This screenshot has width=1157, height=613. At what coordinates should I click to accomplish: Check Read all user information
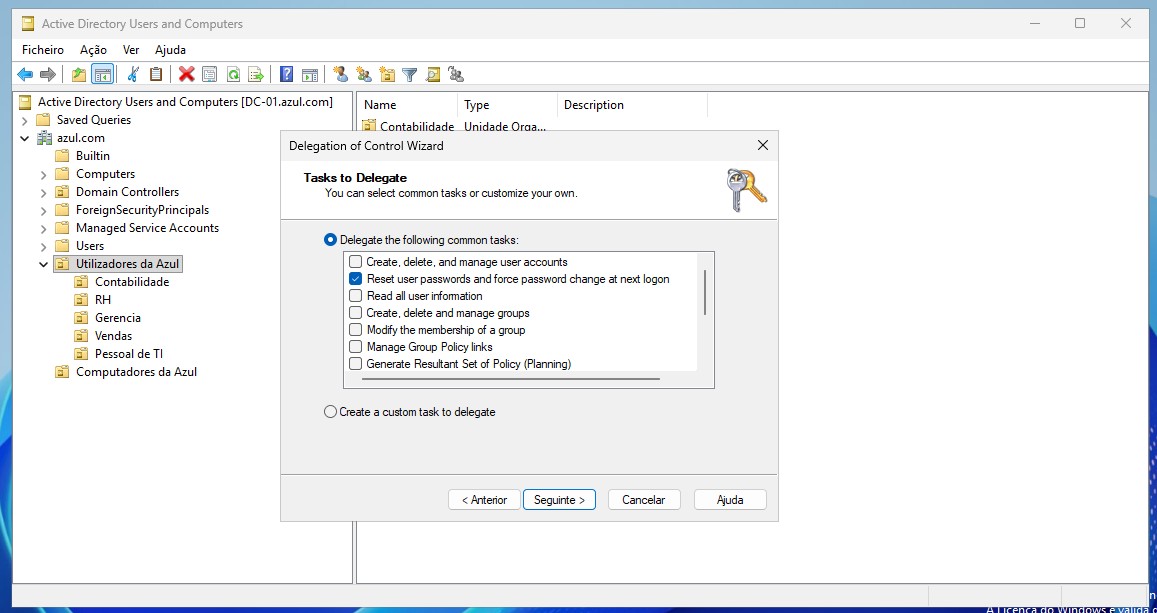[x=356, y=296]
